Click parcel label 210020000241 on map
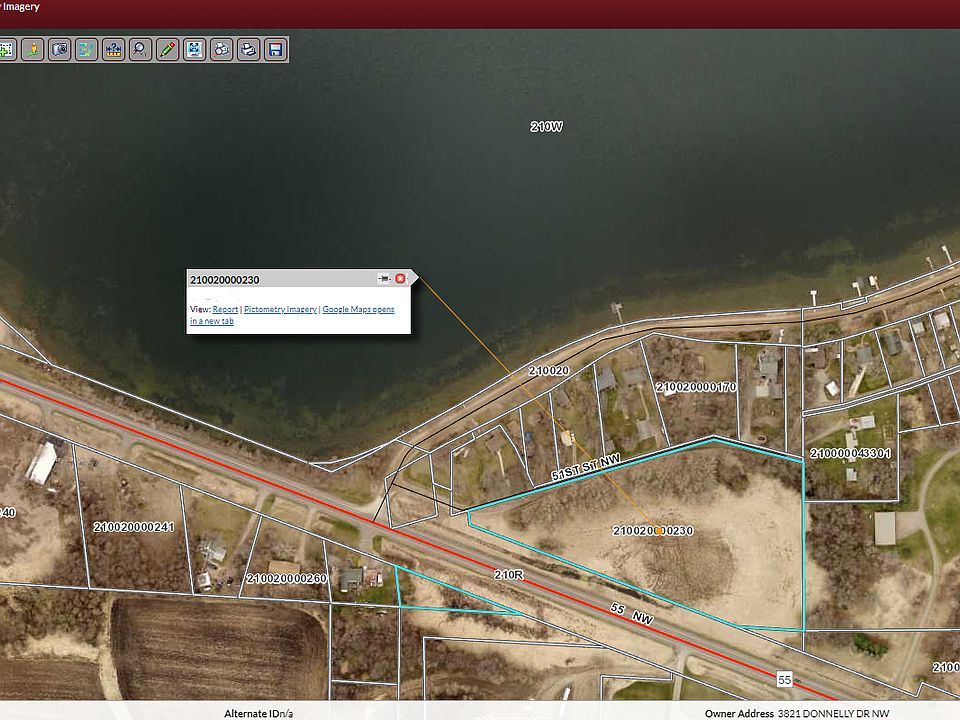 [x=133, y=527]
